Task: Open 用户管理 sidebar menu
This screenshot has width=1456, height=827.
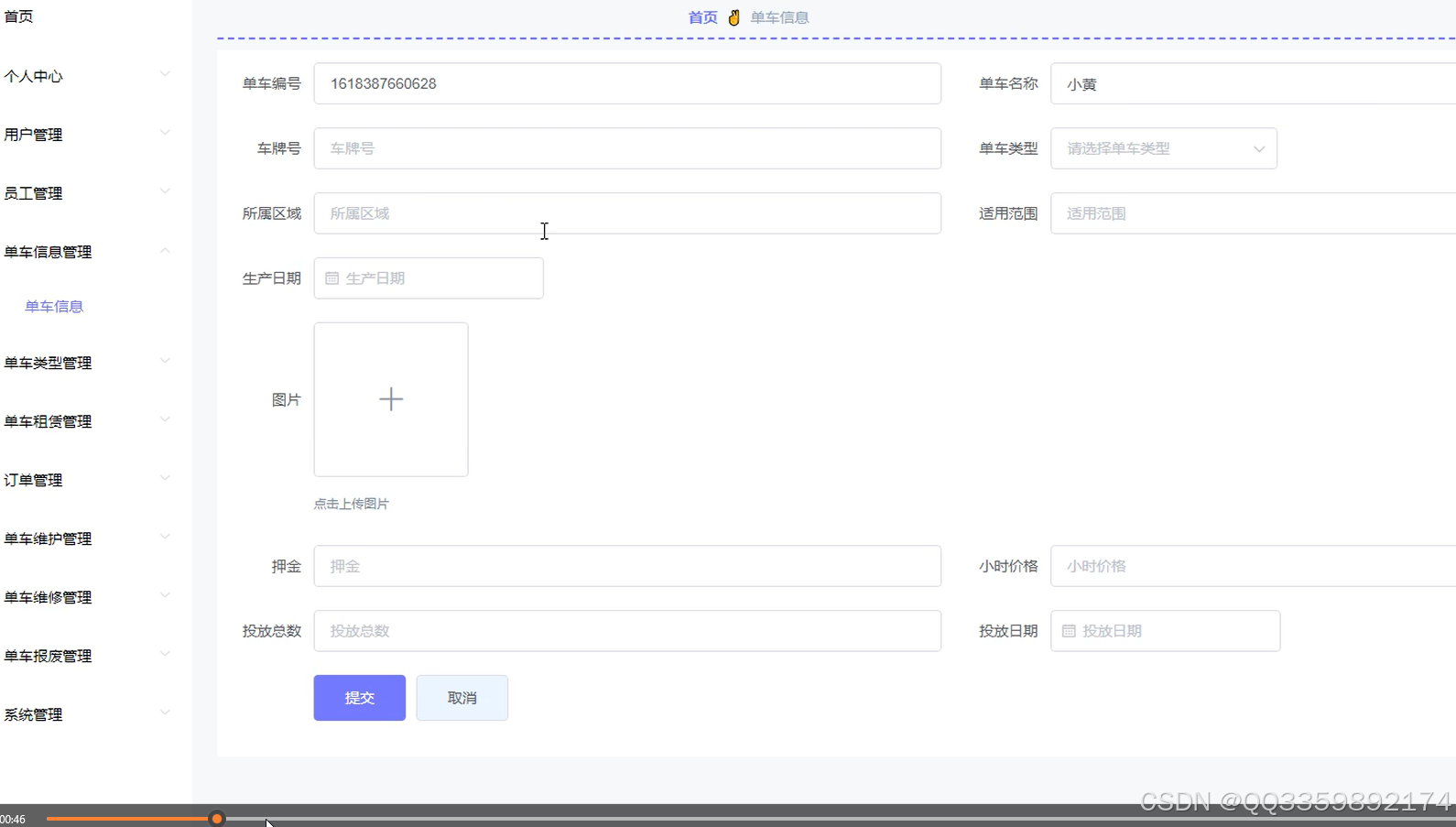Action: [34, 135]
